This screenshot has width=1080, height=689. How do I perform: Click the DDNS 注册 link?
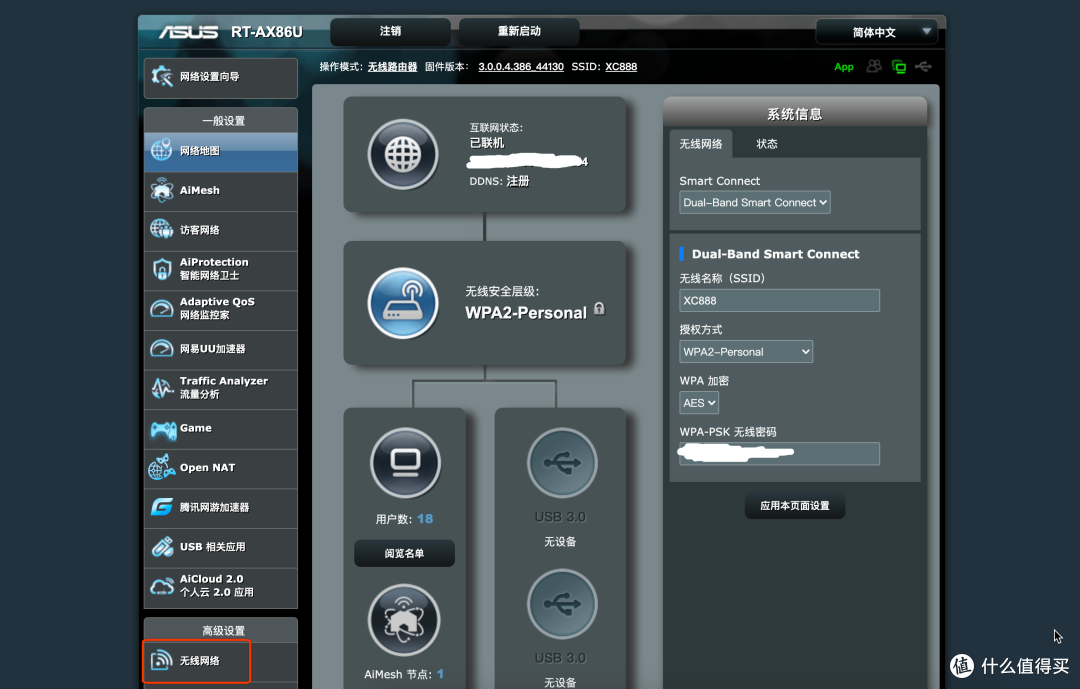point(518,181)
